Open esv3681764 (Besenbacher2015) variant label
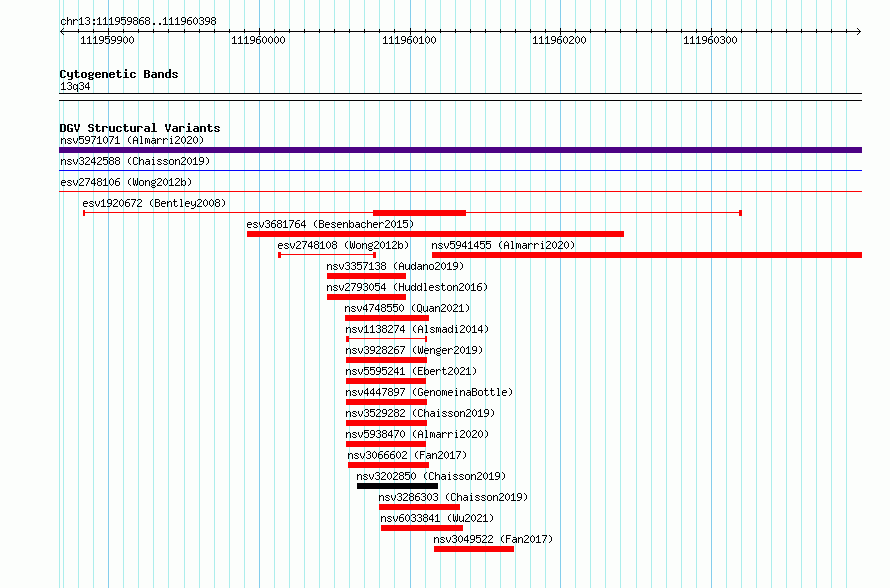The height and width of the screenshot is (588, 890). pyautogui.click(x=330, y=224)
